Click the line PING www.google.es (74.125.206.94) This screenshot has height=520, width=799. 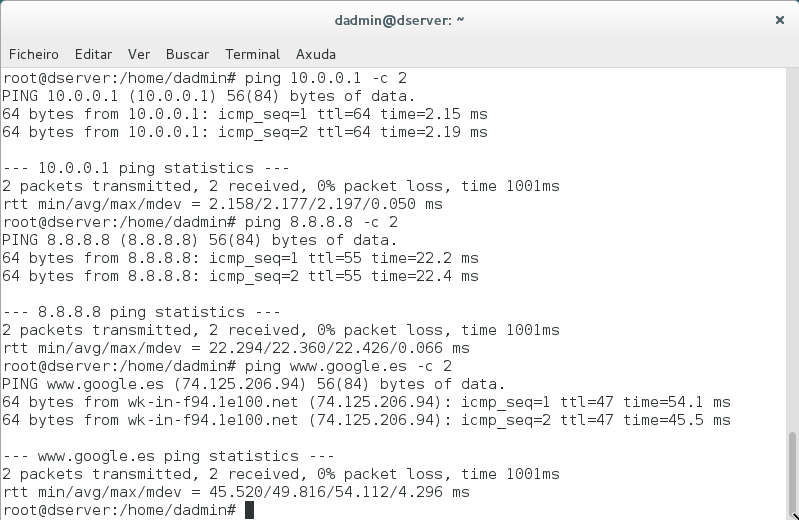tap(253, 384)
